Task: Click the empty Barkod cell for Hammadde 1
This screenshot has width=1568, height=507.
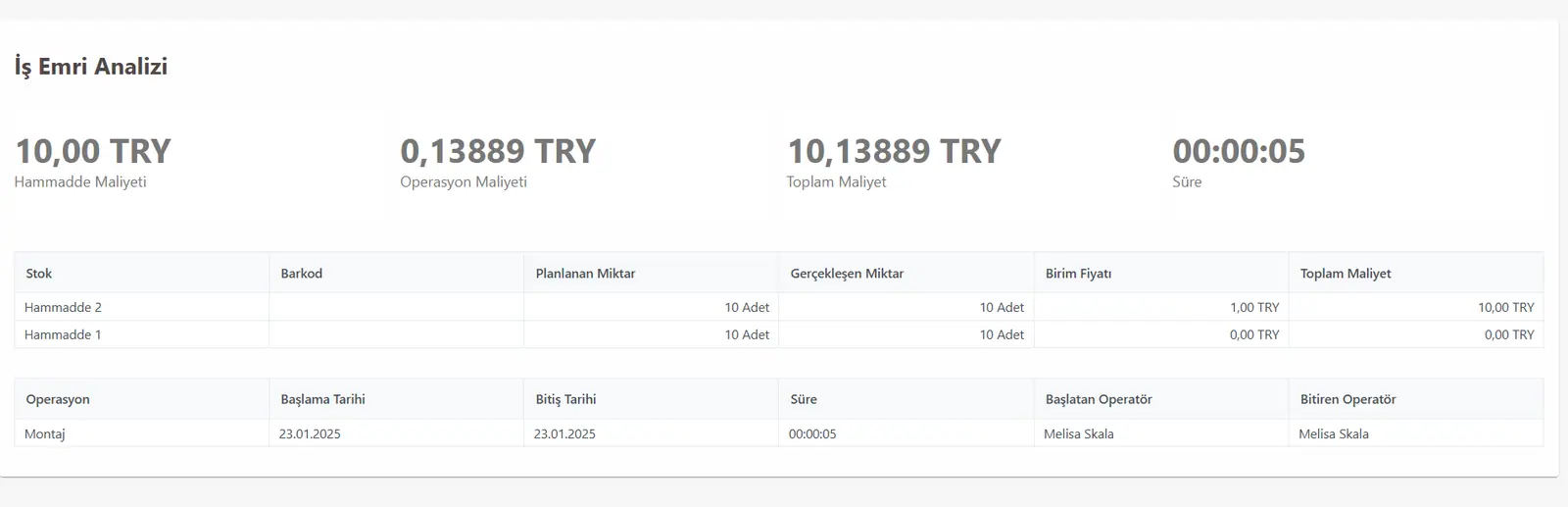Action: [x=397, y=334]
